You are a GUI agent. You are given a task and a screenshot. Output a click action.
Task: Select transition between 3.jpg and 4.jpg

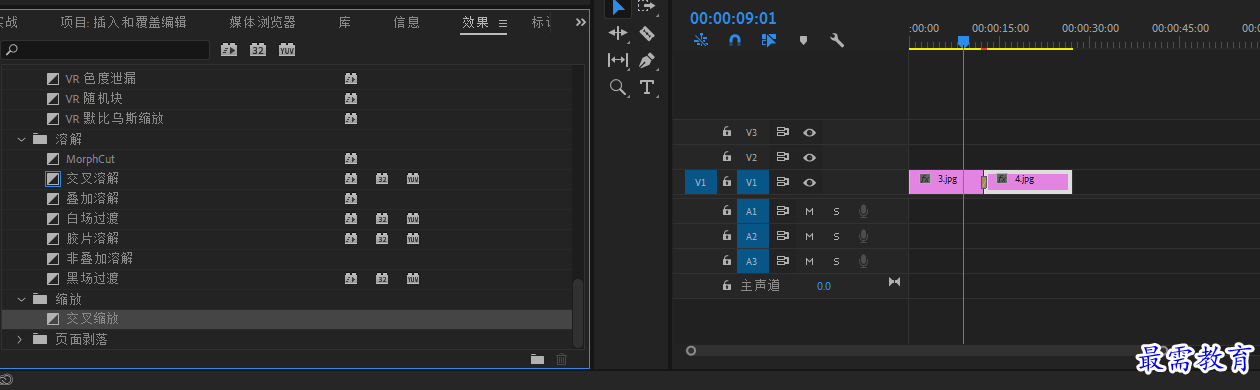coord(984,181)
